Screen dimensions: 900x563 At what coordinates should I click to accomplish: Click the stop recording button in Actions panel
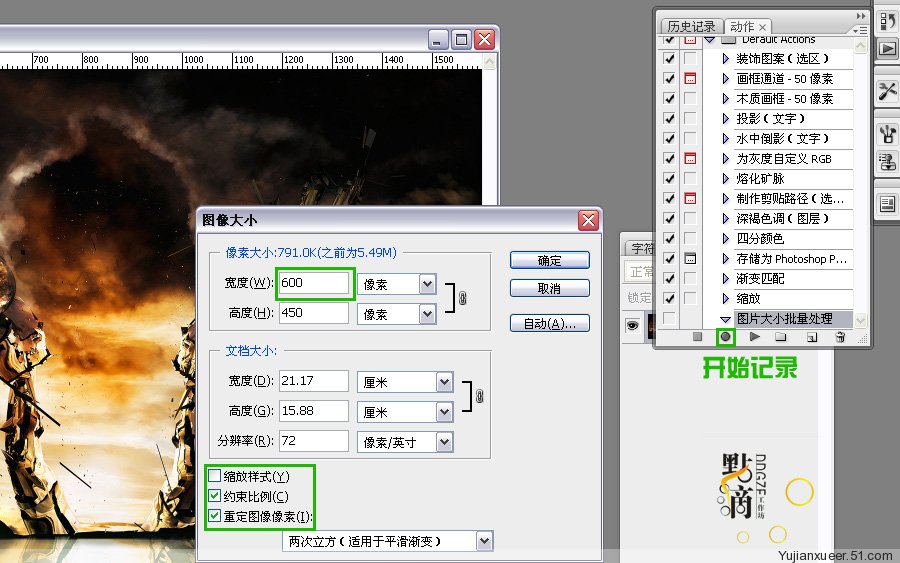[x=697, y=337]
